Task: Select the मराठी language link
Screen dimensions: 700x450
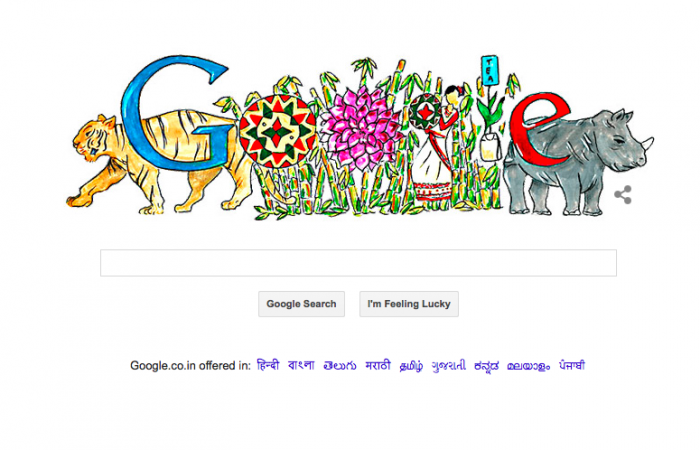Action: point(378,366)
